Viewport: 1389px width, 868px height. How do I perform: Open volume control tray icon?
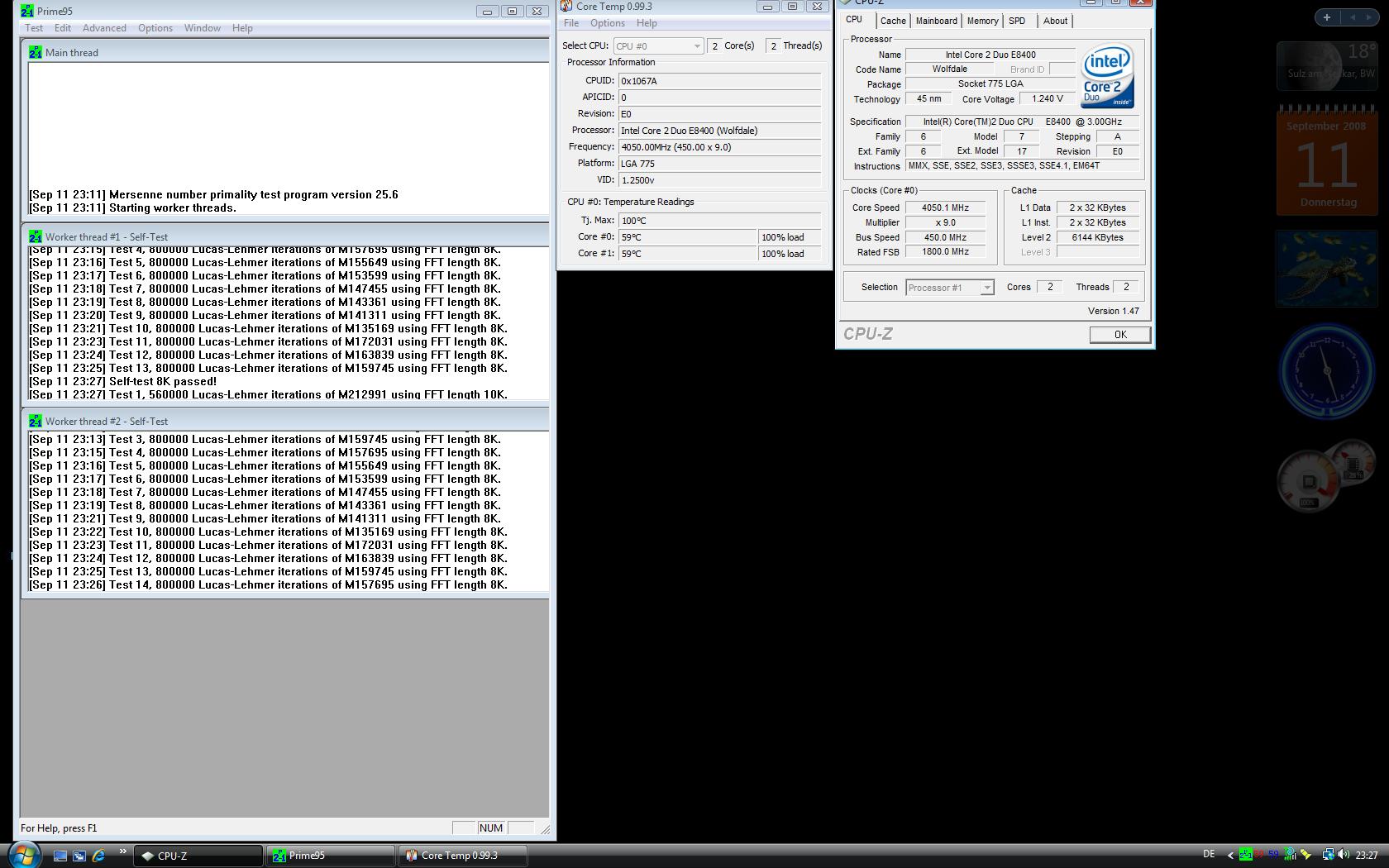(1343, 856)
